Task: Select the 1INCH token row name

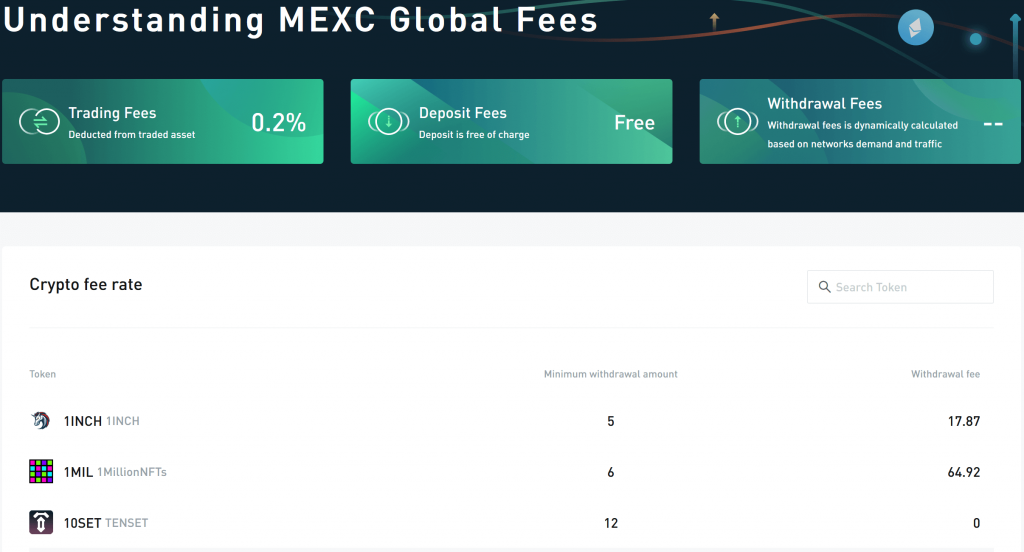Action: coord(101,421)
